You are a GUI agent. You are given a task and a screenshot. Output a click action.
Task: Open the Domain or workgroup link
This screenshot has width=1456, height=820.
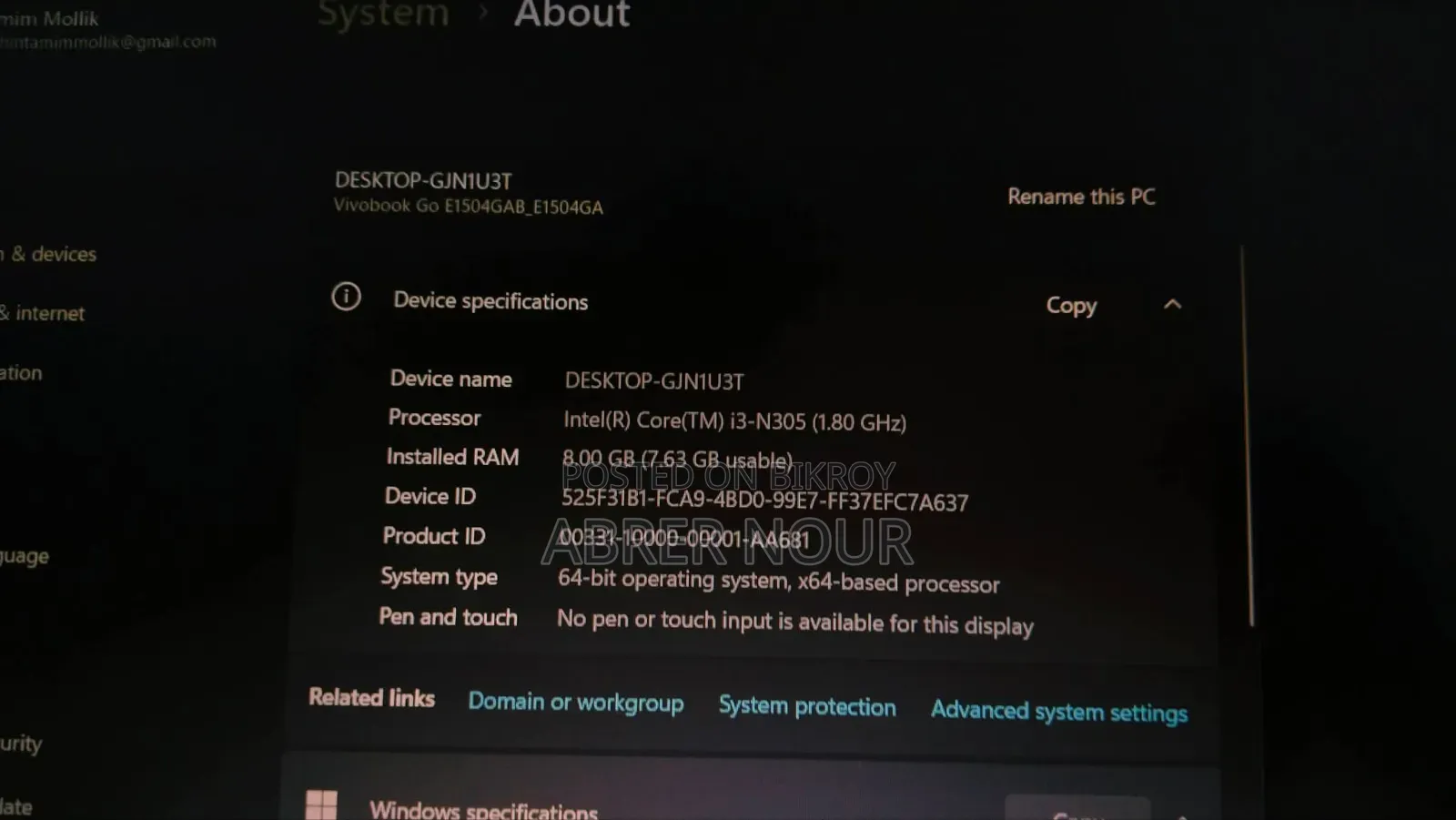pyautogui.click(x=575, y=703)
